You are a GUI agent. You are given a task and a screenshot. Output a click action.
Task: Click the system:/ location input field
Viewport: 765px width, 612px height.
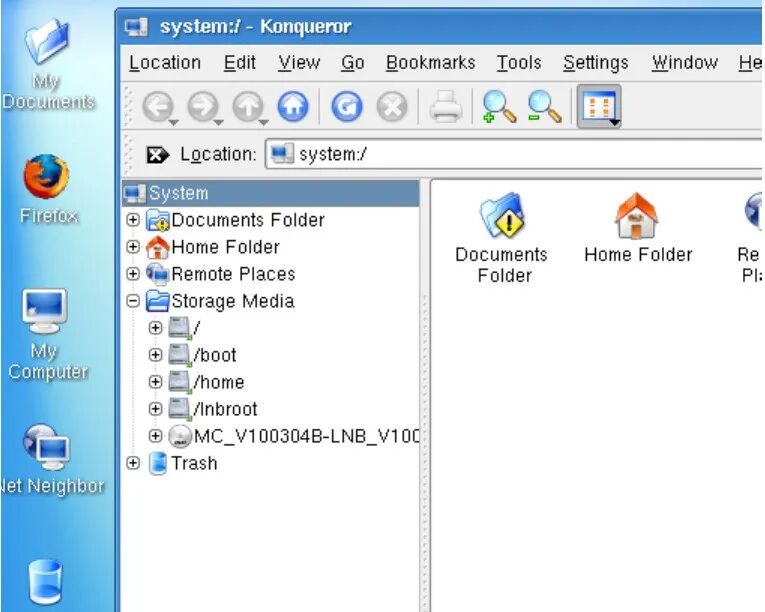(x=514, y=155)
